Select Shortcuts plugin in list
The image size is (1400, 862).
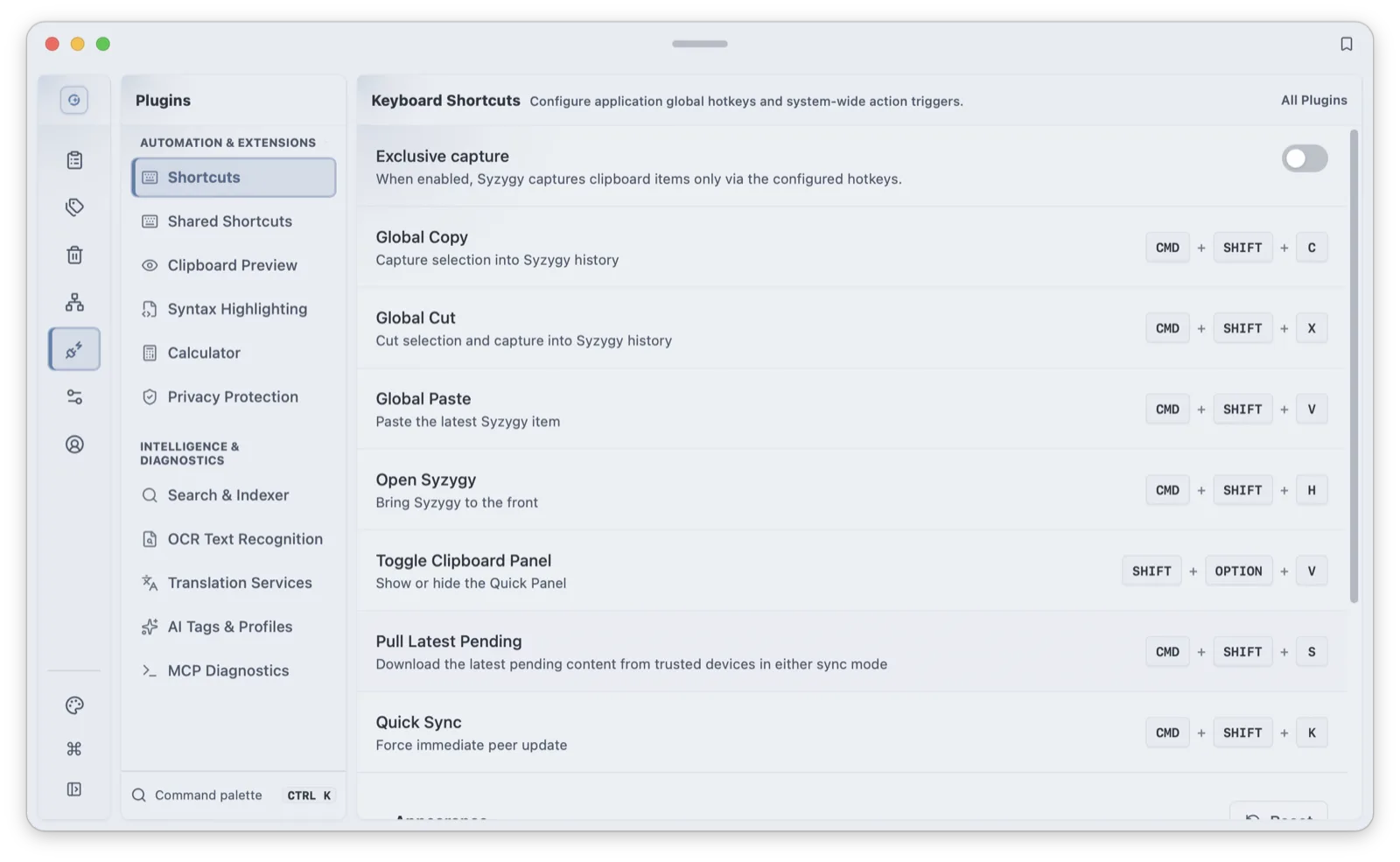coord(234,178)
